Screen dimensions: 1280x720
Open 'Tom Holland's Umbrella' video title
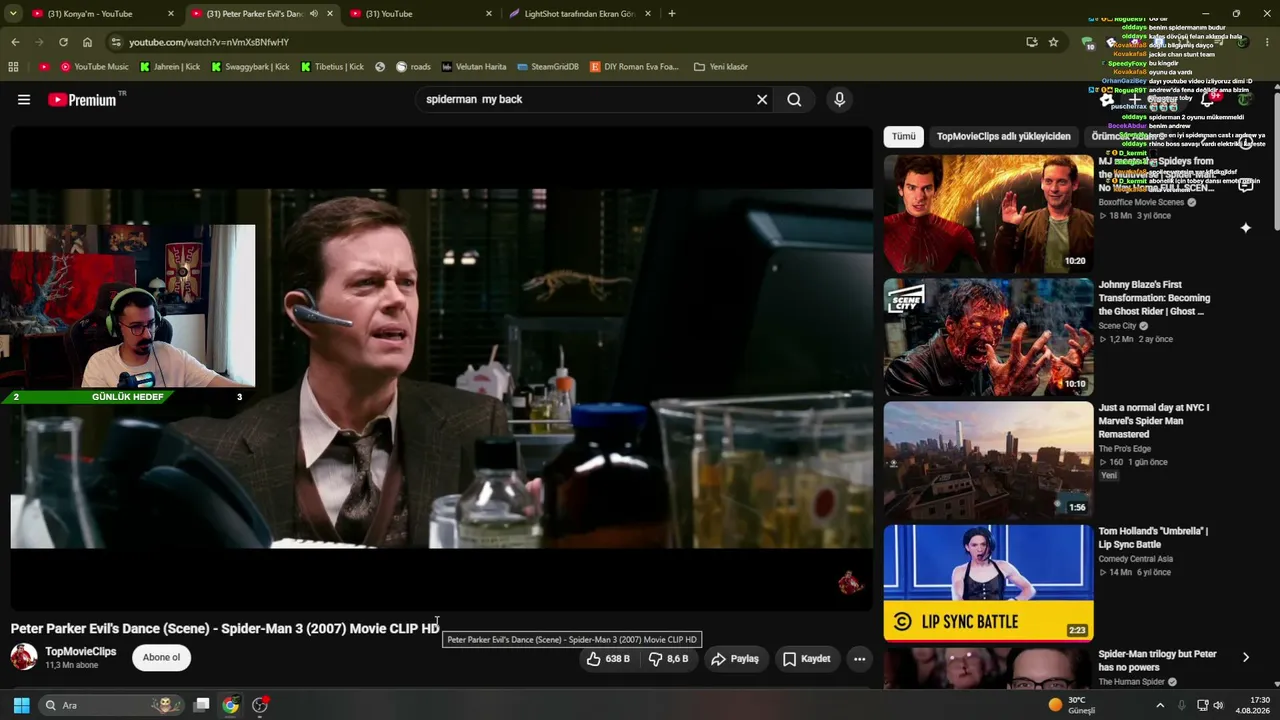pos(1153,538)
